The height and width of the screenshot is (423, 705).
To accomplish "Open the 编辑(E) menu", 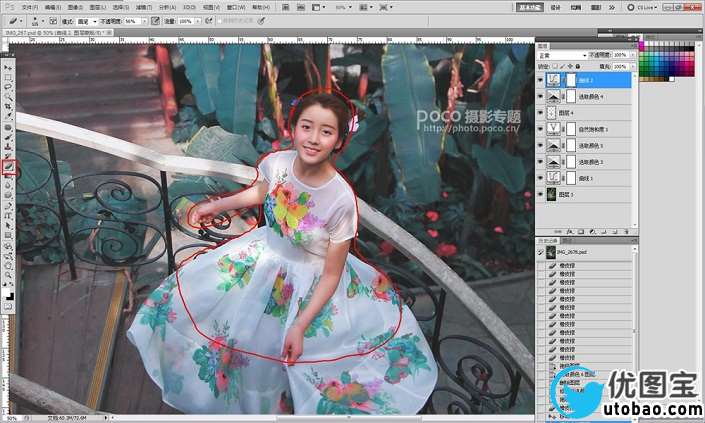I will click(53, 8).
